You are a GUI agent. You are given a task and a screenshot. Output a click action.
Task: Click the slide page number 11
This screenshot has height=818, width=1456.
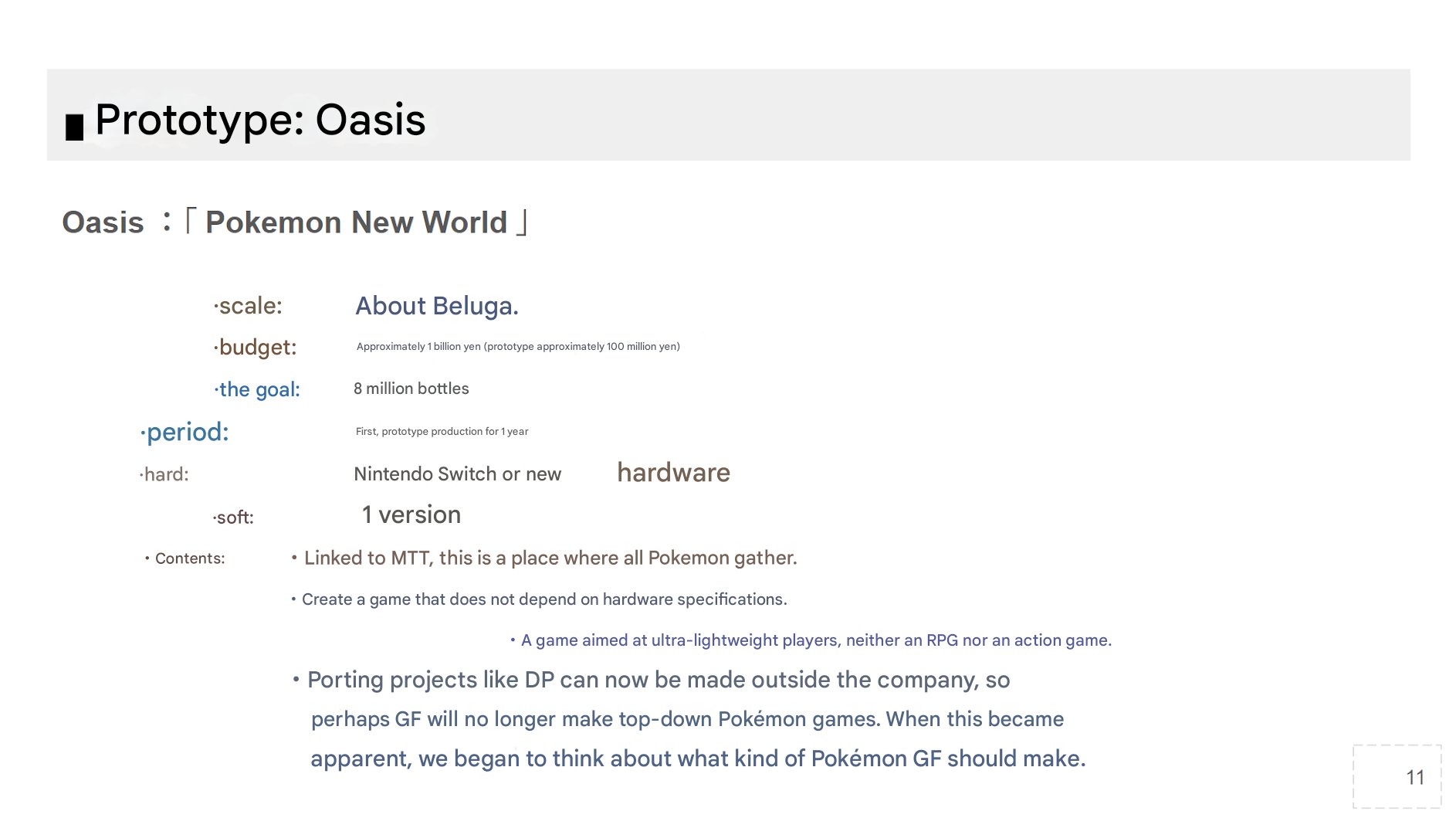click(1415, 778)
